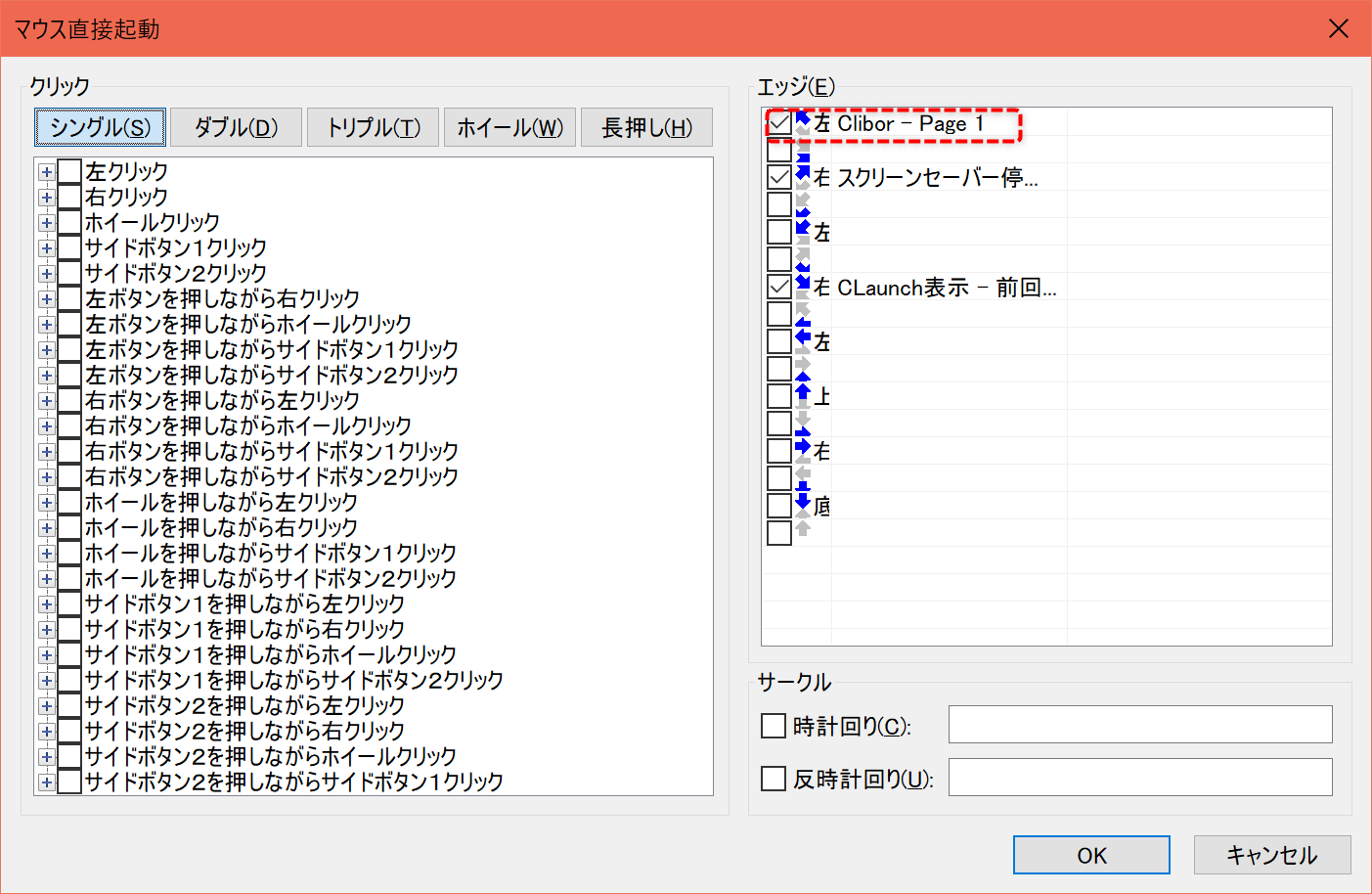Select the スクリーンセーバー停... entry text
This screenshot has width=1372, height=894.
(x=938, y=178)
